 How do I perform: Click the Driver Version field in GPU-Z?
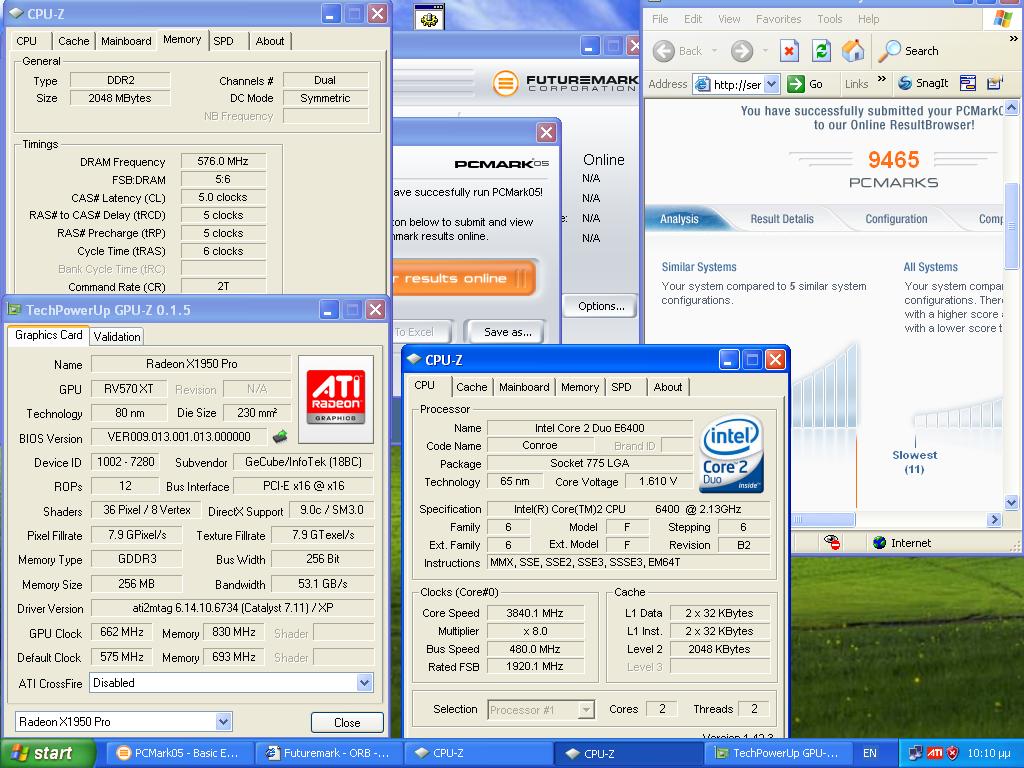pos(232,607)
